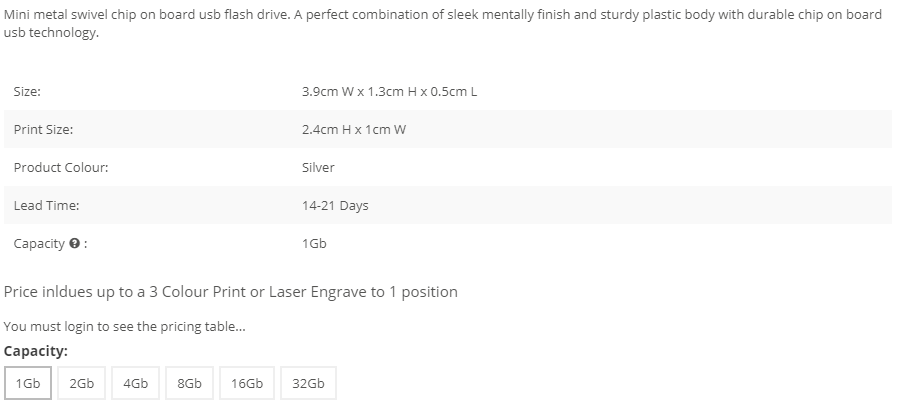The width and height of the screenshot is (902, 418).
Task: Choose the 16Gb capacity button
Action: pos(247,383)
